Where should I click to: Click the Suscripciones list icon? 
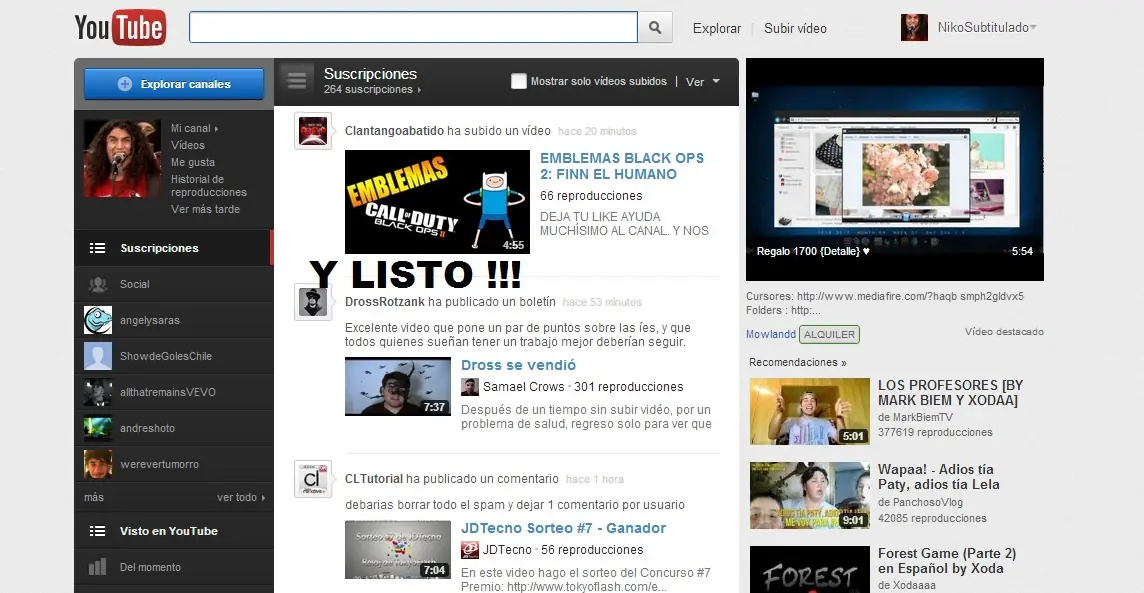point(97,248)
